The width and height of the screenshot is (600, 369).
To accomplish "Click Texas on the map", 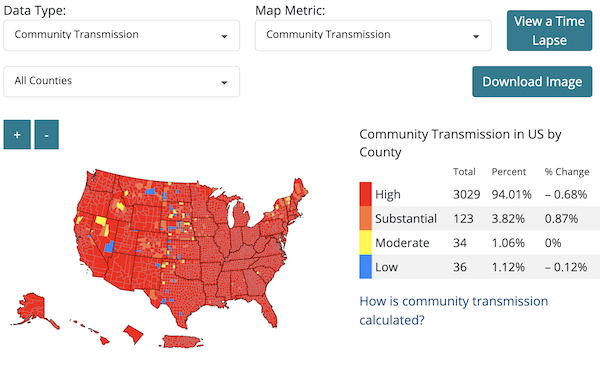I will click(180, 293).
